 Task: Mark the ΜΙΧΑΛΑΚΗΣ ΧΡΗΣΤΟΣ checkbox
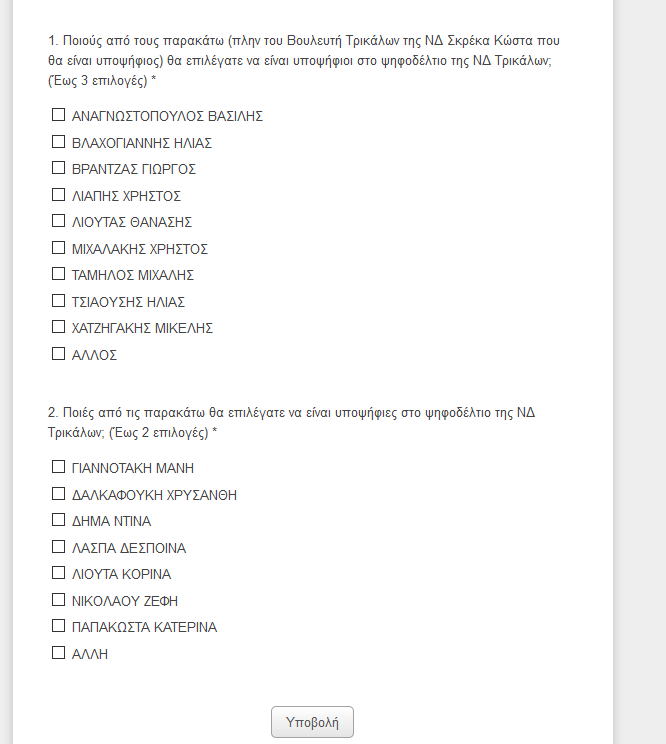pos(58,249)
